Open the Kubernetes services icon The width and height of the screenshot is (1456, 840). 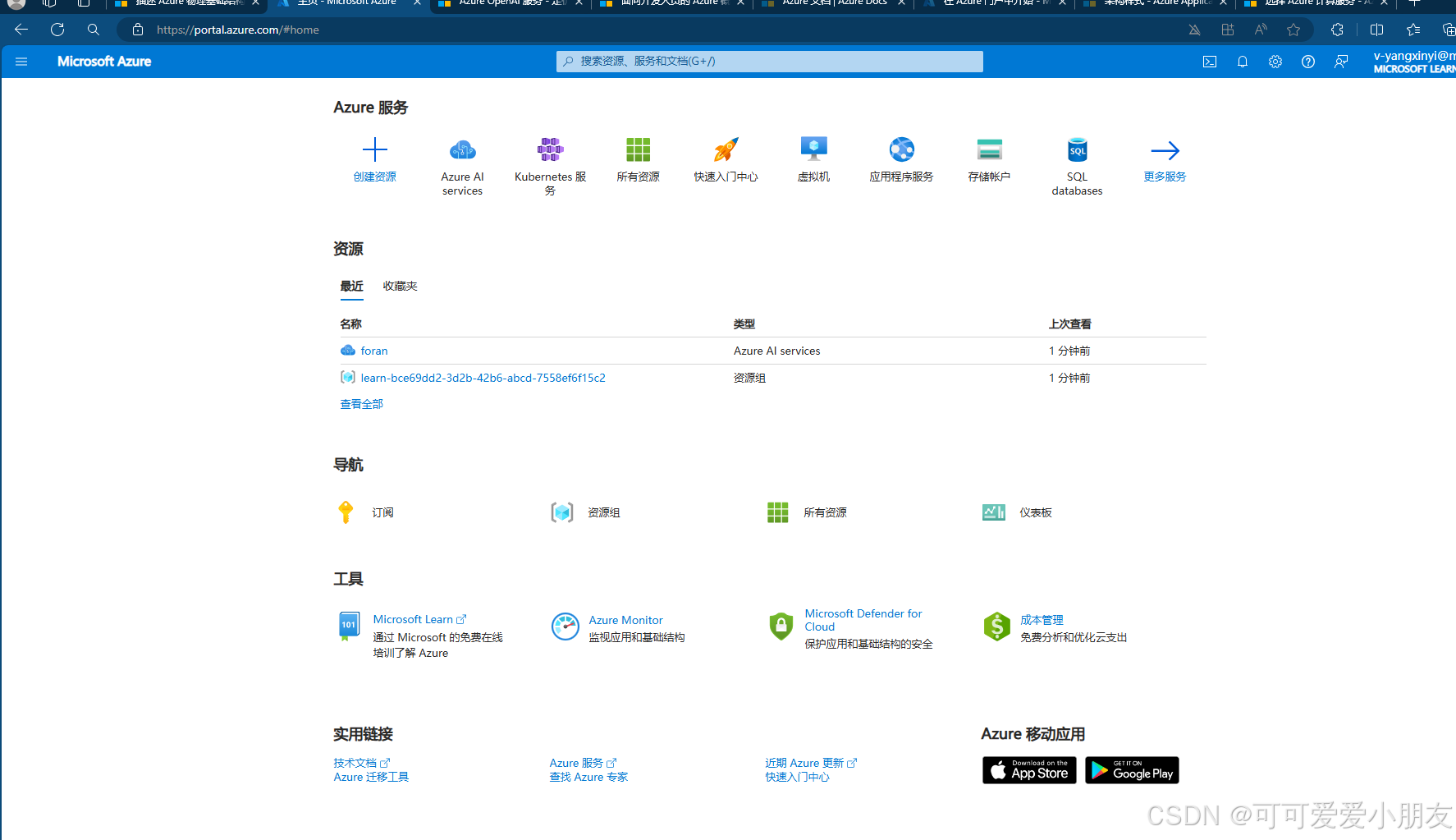click(551, 149)
